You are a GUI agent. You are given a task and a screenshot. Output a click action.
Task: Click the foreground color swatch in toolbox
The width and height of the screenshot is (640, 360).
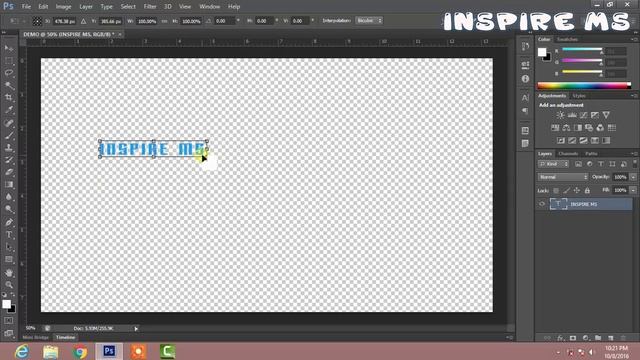[6, 304]
